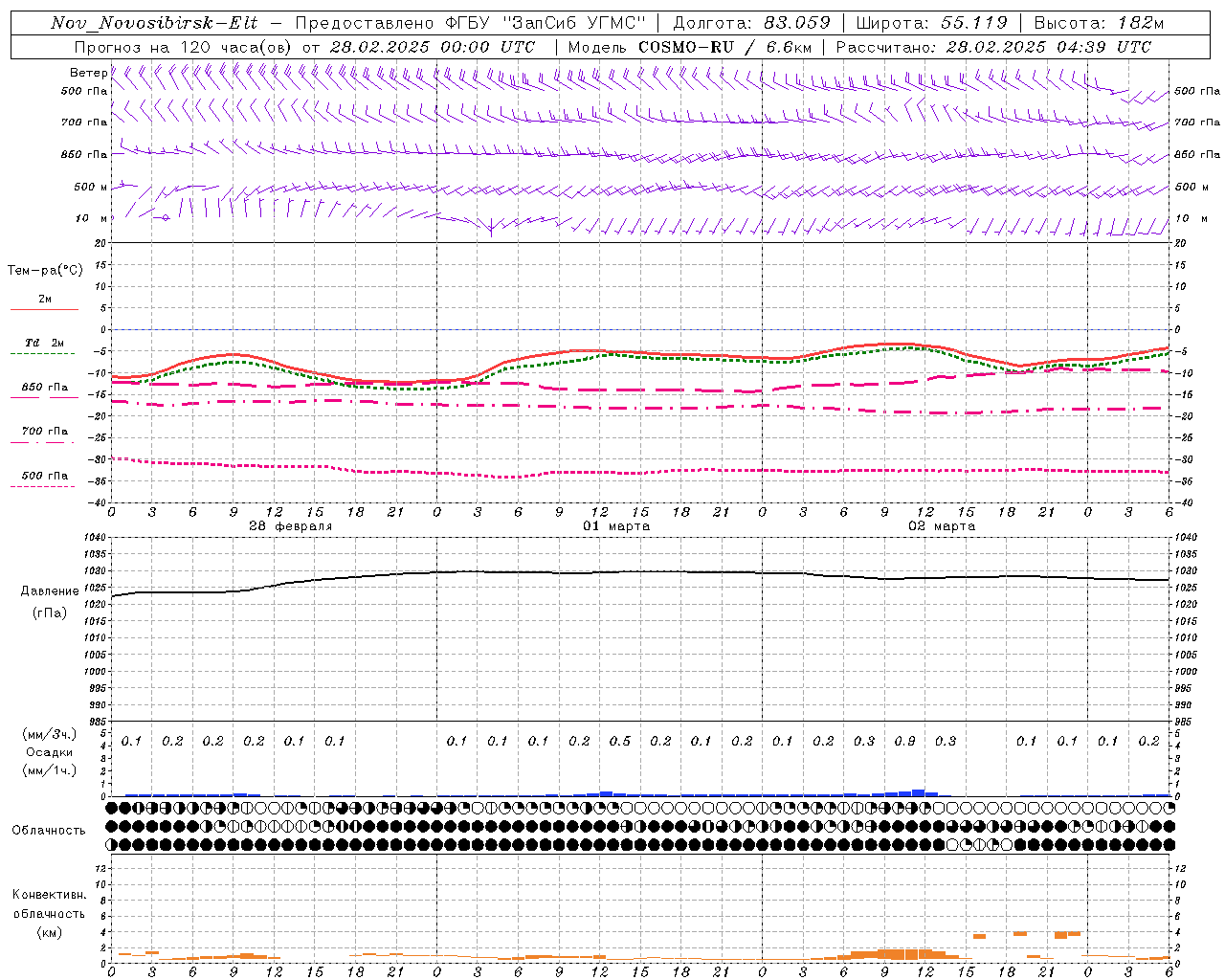
Task: Click the 700 гПа temperature legend entry
Action: pyautogui.click(x=45, y=432)
